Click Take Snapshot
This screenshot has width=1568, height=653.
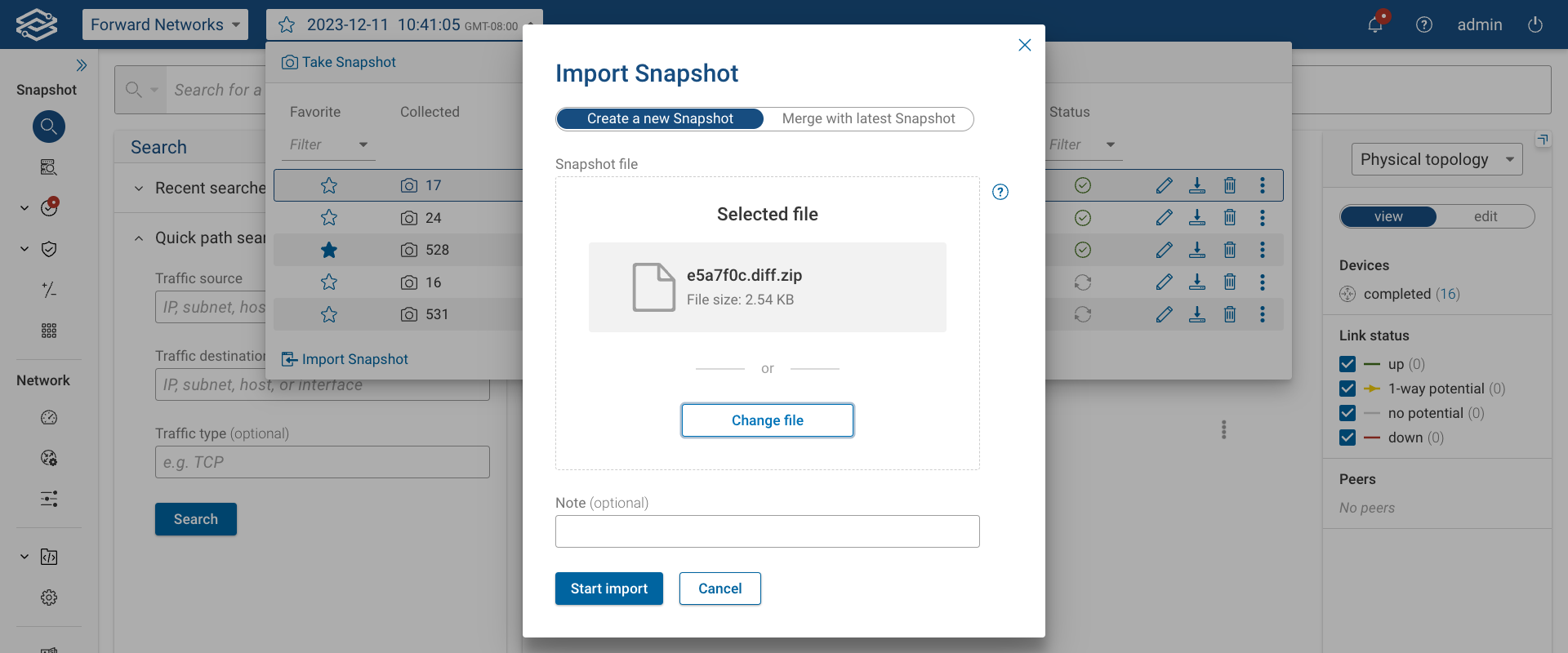point(339,62)
